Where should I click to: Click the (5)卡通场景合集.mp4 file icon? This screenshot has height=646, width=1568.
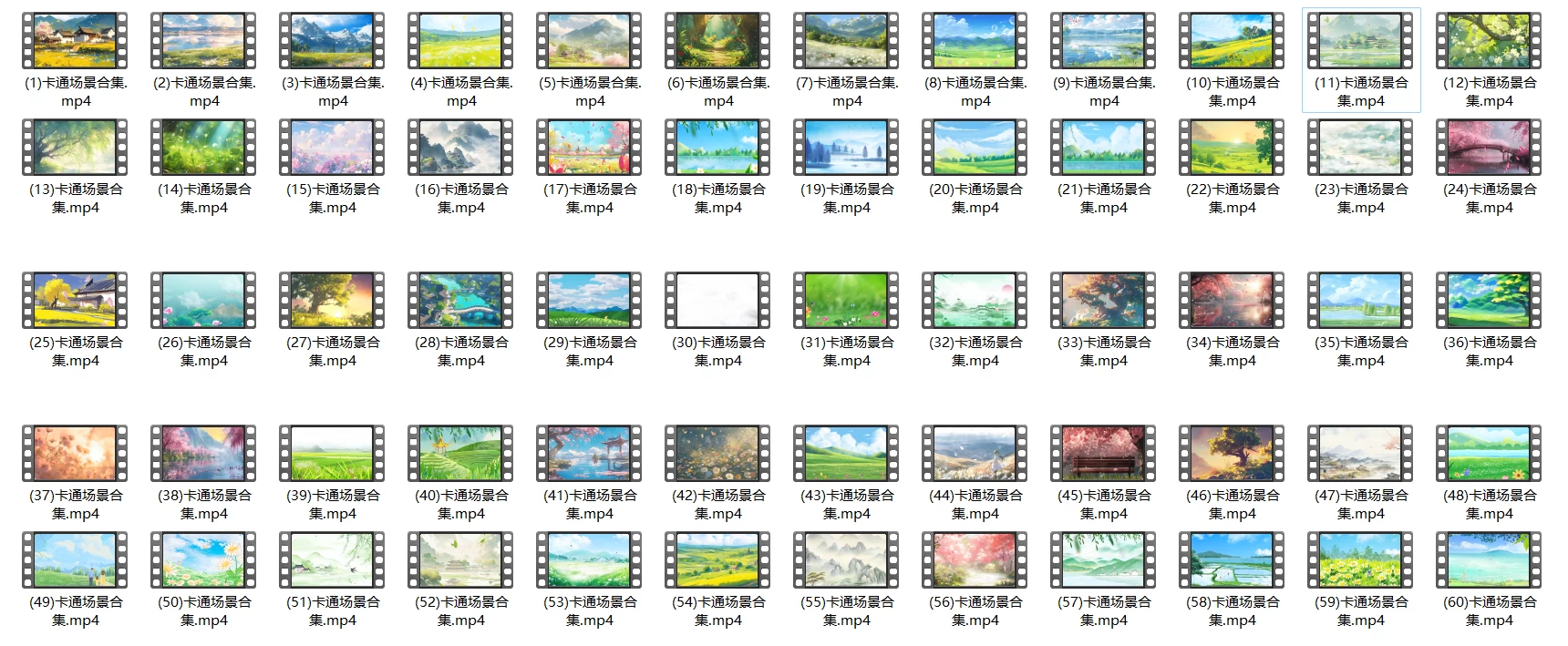click(590, 40)
